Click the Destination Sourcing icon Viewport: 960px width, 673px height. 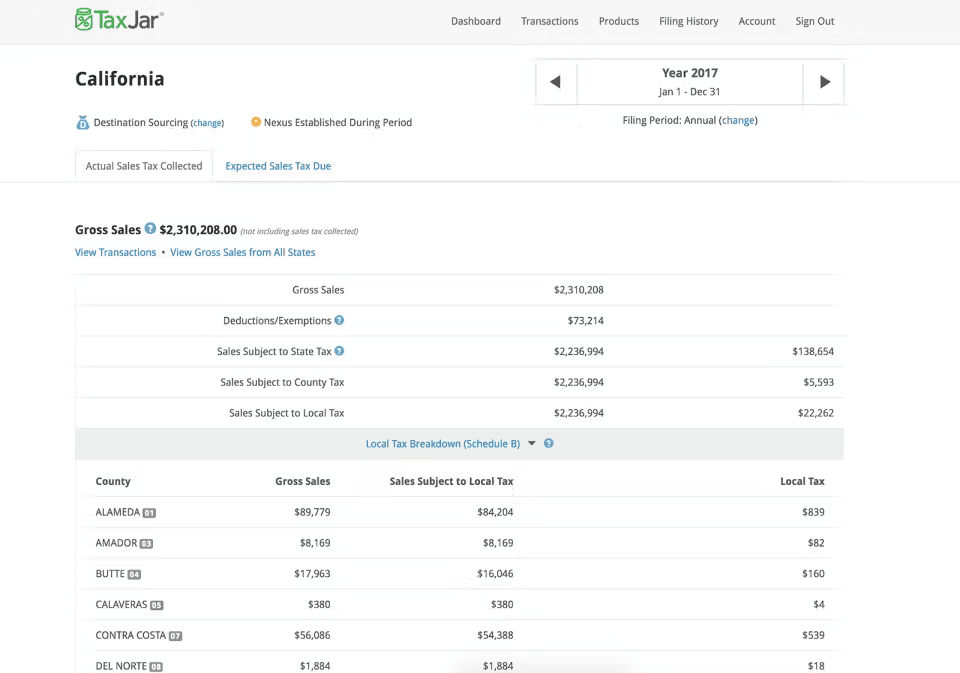click(x=83, y=123)
